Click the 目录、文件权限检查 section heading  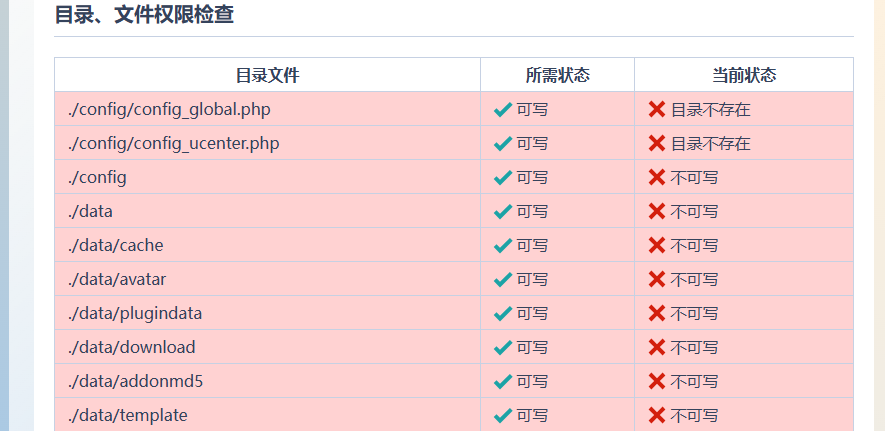pyautogui.click(x=144, y=15)
